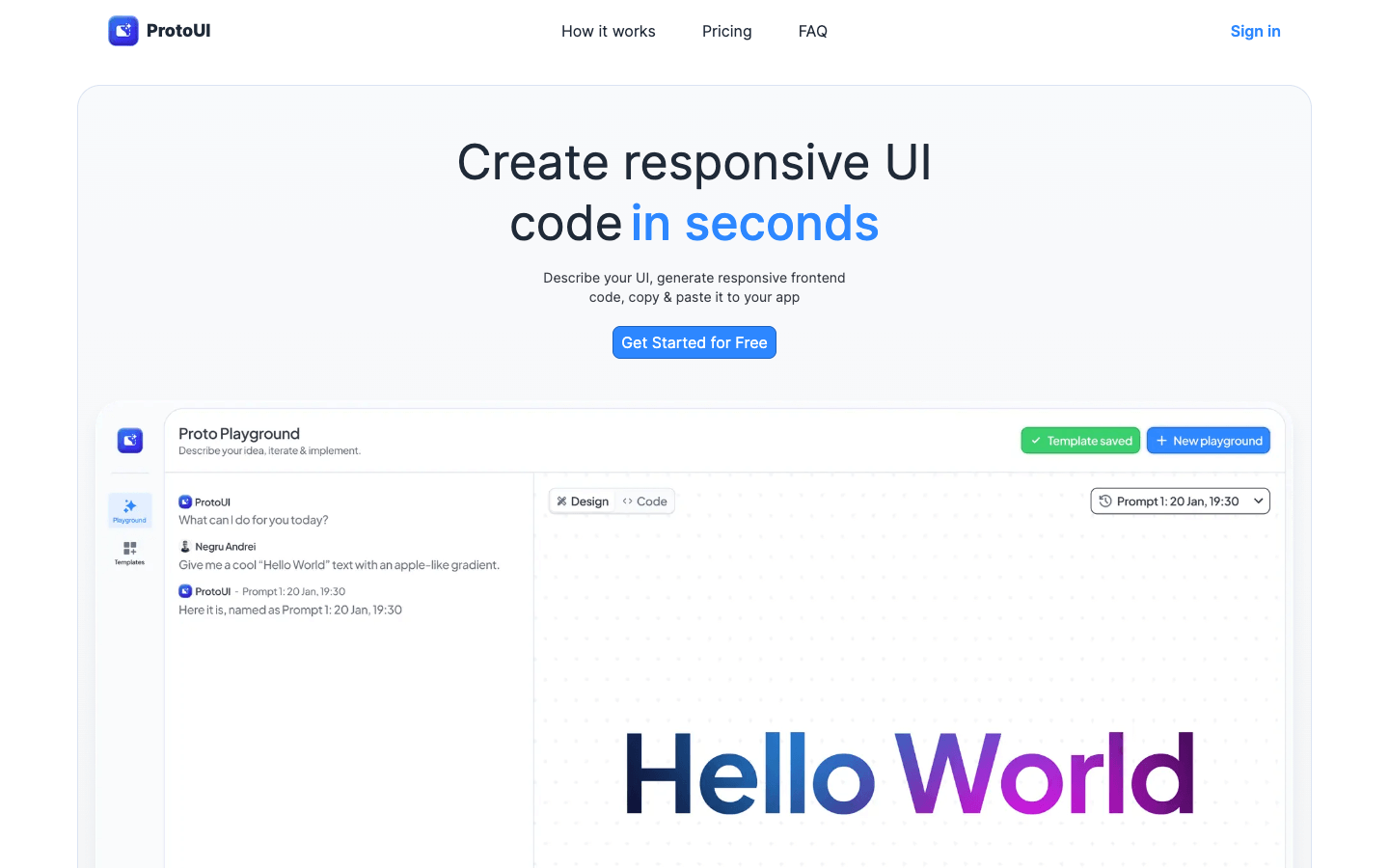The width and height of the screenshot is (1389, 868).
Task: Click 'Describe your idea, iterate & implement.' subtitle
Action: point(269,450)
